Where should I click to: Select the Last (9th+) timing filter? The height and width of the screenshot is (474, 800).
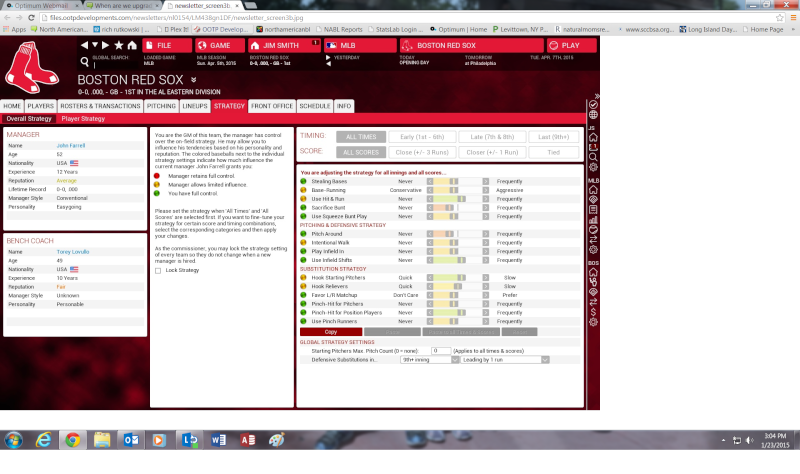[x=554, y=137]
